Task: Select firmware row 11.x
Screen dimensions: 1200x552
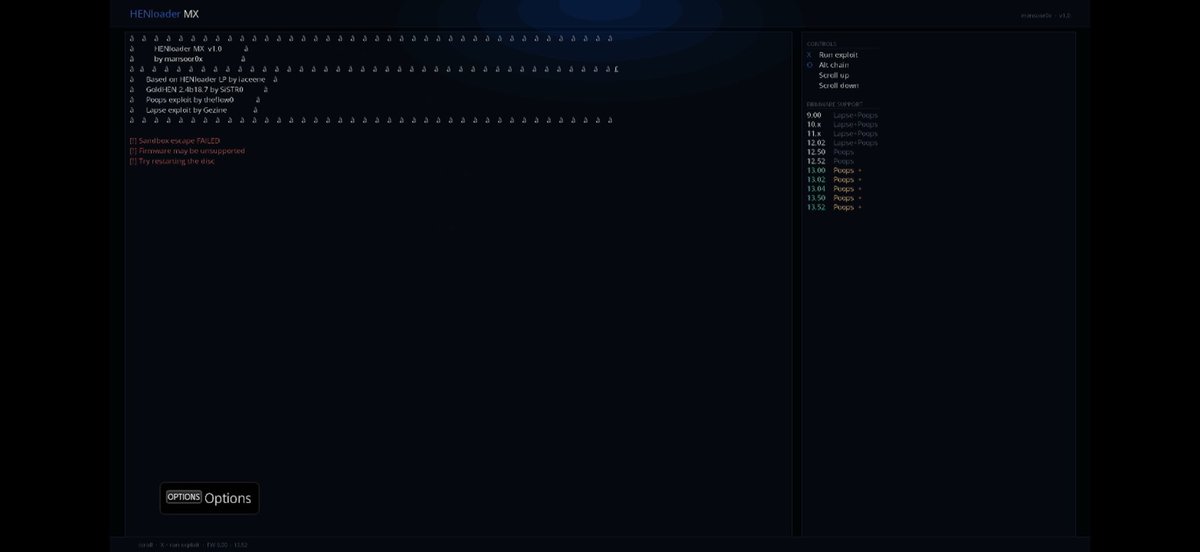Action: coord(842,133)
